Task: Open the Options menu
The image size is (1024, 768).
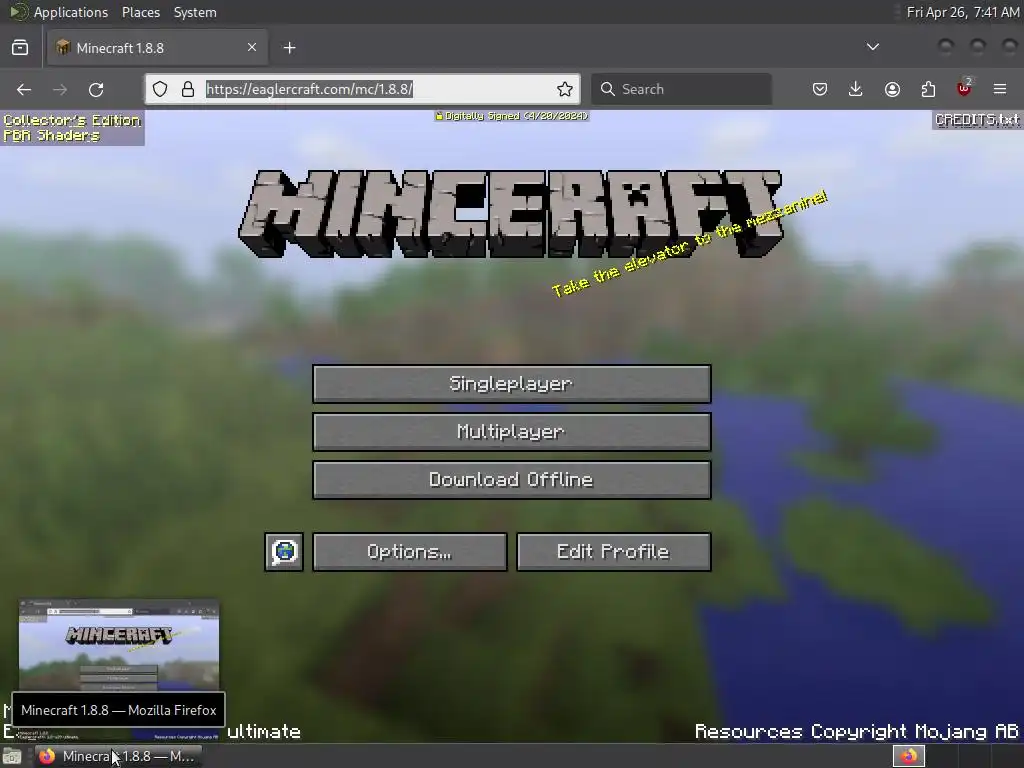Action: click(x=409, y=552)
